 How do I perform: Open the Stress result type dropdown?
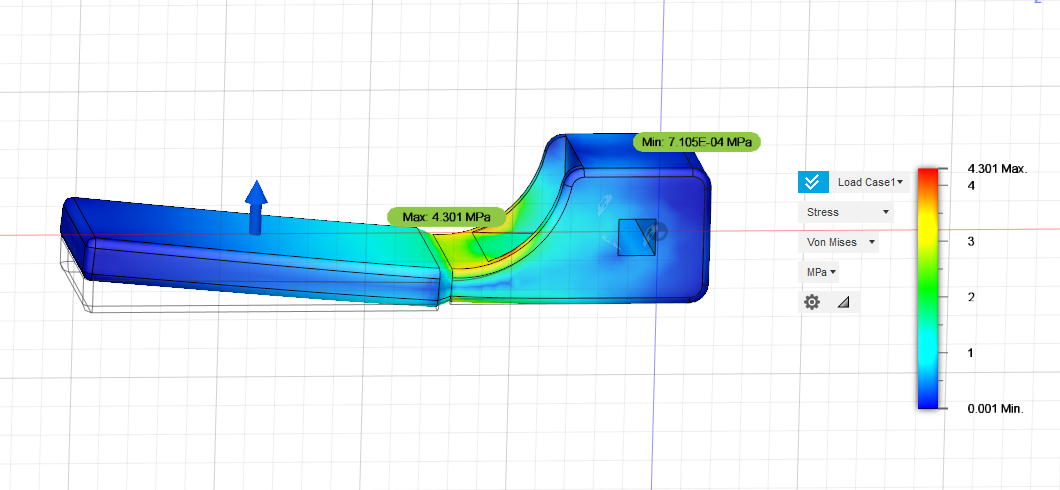point(846,212)
